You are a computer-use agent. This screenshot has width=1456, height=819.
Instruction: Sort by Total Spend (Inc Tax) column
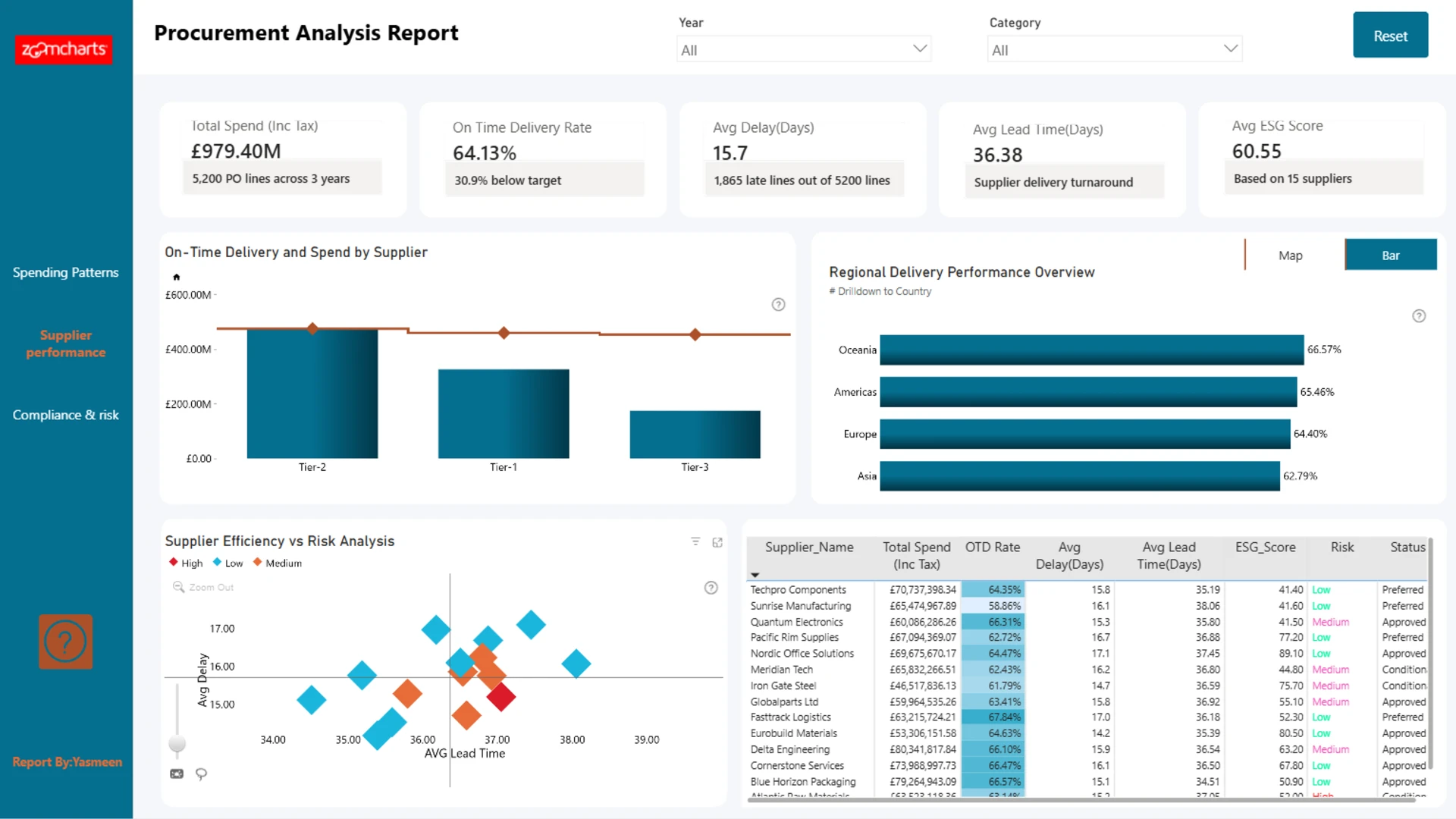[916, 556]
